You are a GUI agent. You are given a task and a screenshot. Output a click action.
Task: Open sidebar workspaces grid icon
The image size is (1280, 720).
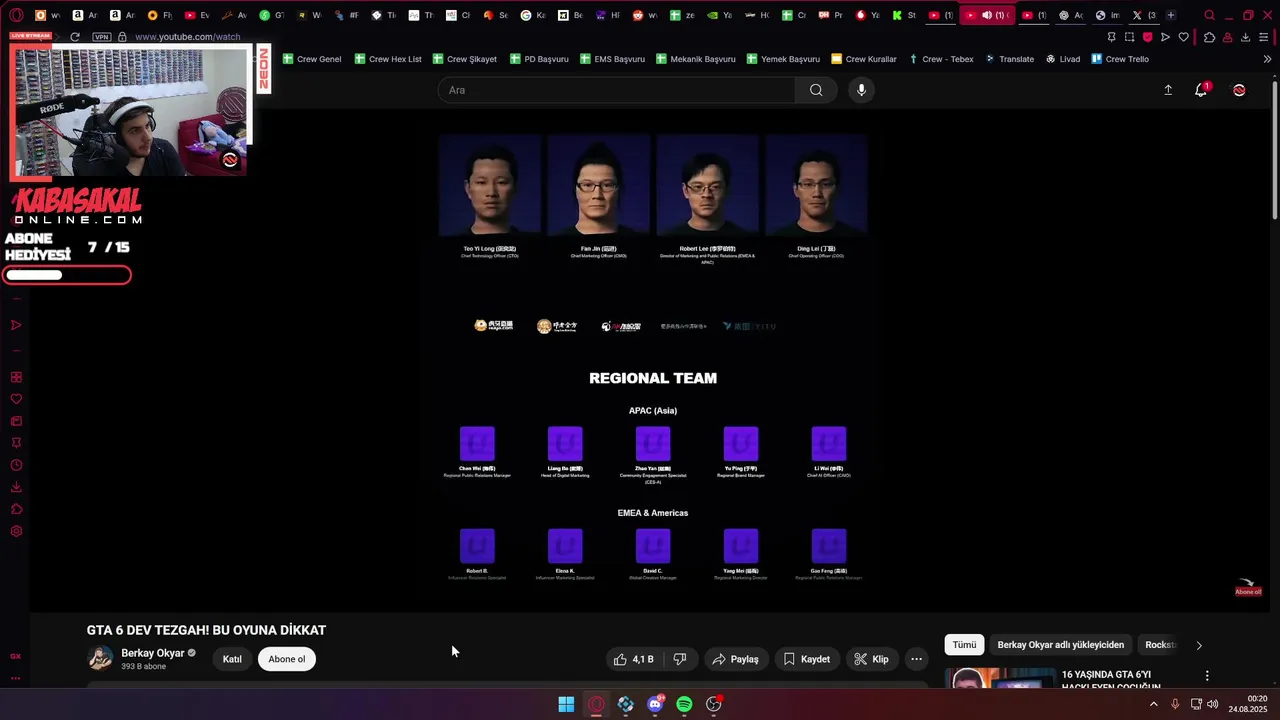[16, 377]
